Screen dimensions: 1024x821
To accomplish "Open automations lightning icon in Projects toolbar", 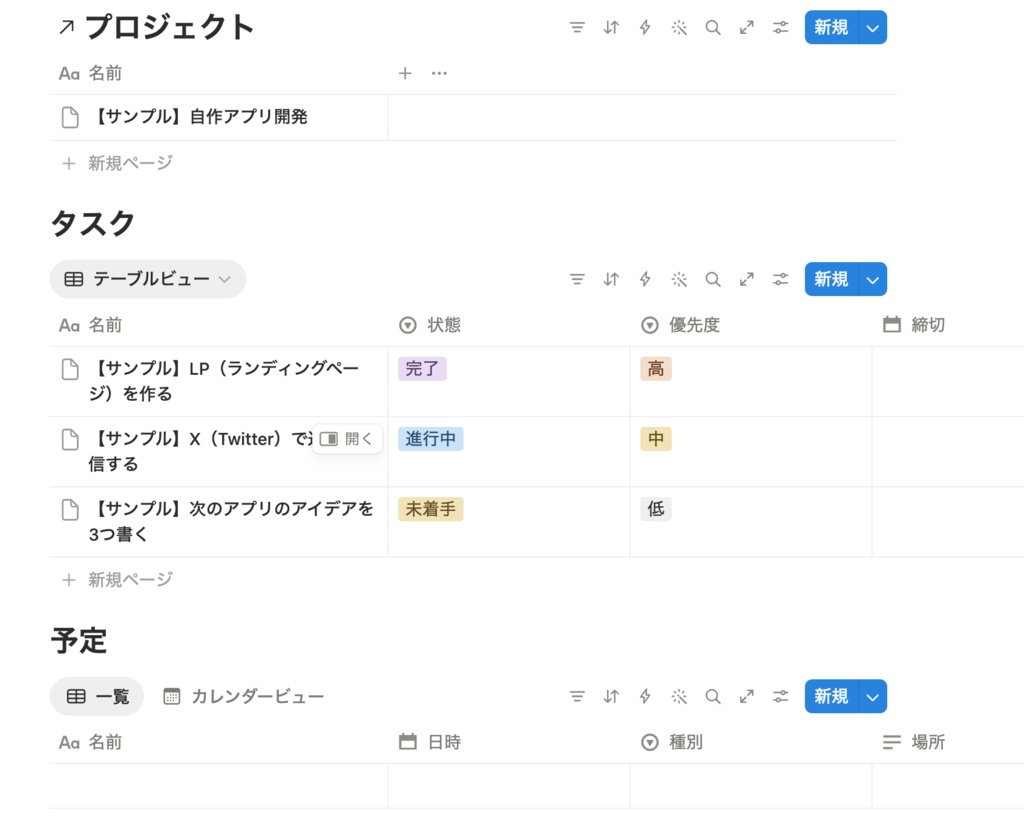I will 645,27.
